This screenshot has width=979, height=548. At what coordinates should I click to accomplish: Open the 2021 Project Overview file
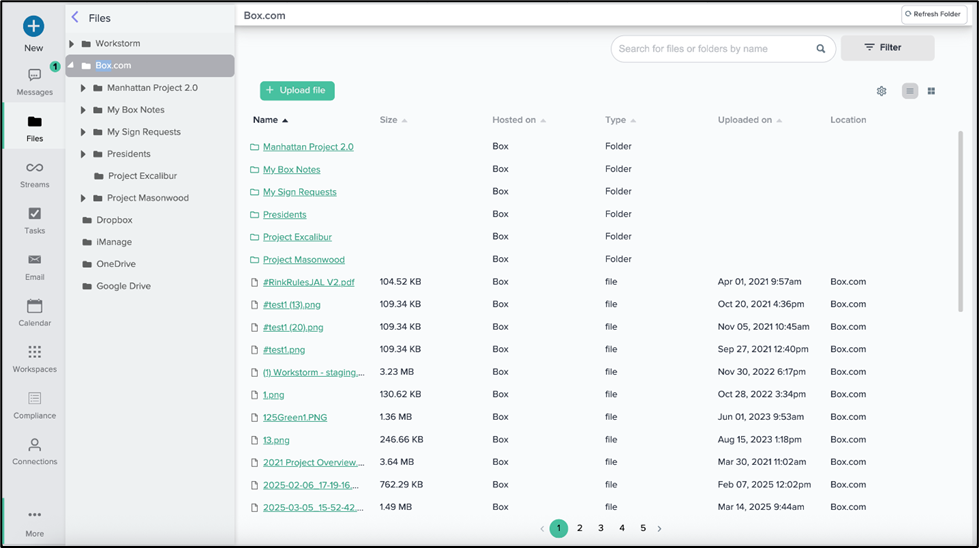(x=313, y=462)
